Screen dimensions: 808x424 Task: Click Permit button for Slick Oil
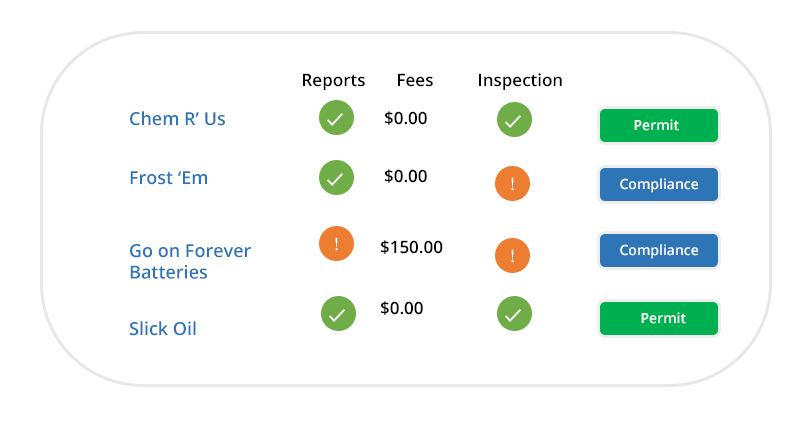[x=659, y=318]
